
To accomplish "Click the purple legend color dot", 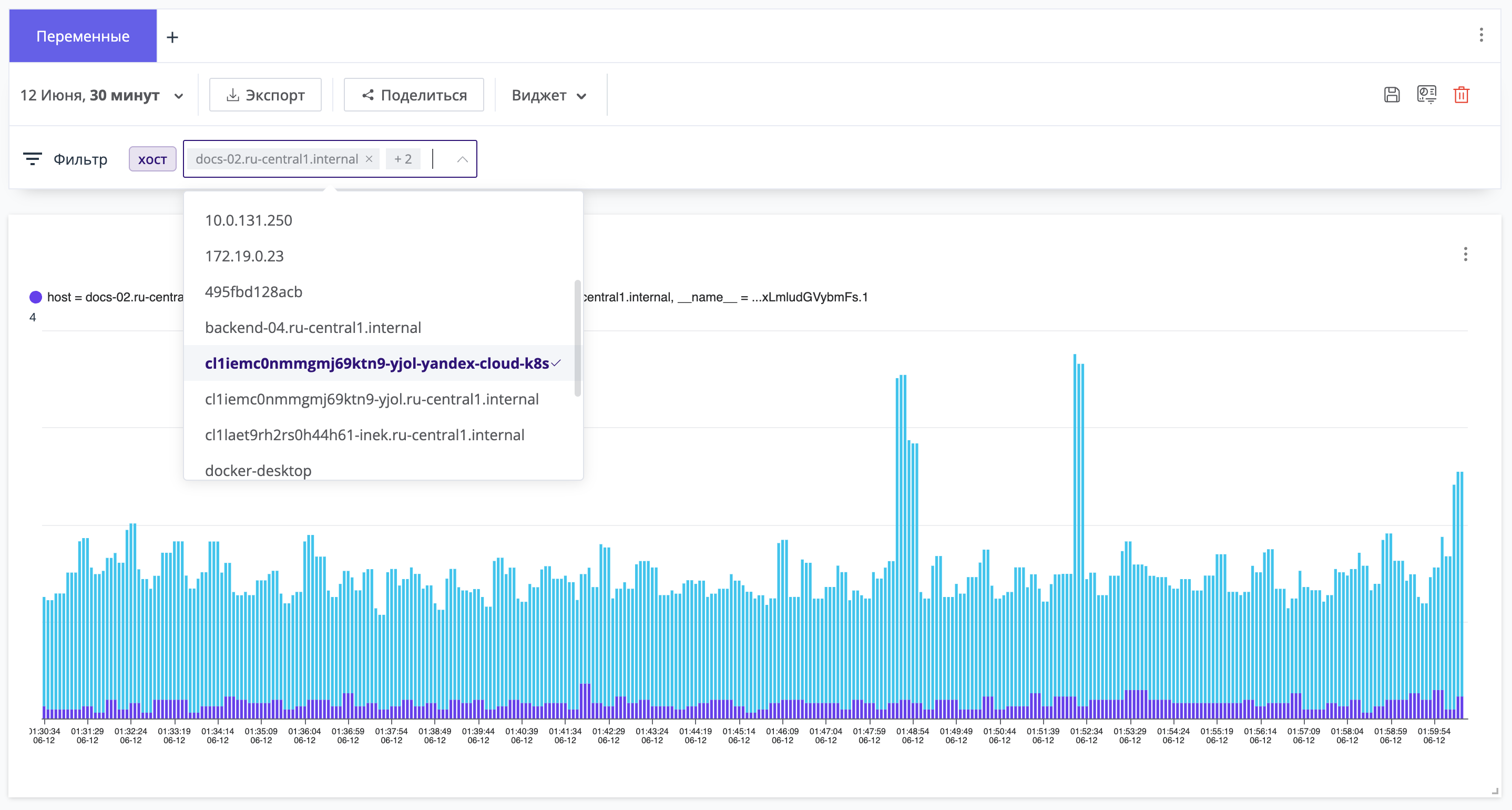I will (x=36, y=297).
